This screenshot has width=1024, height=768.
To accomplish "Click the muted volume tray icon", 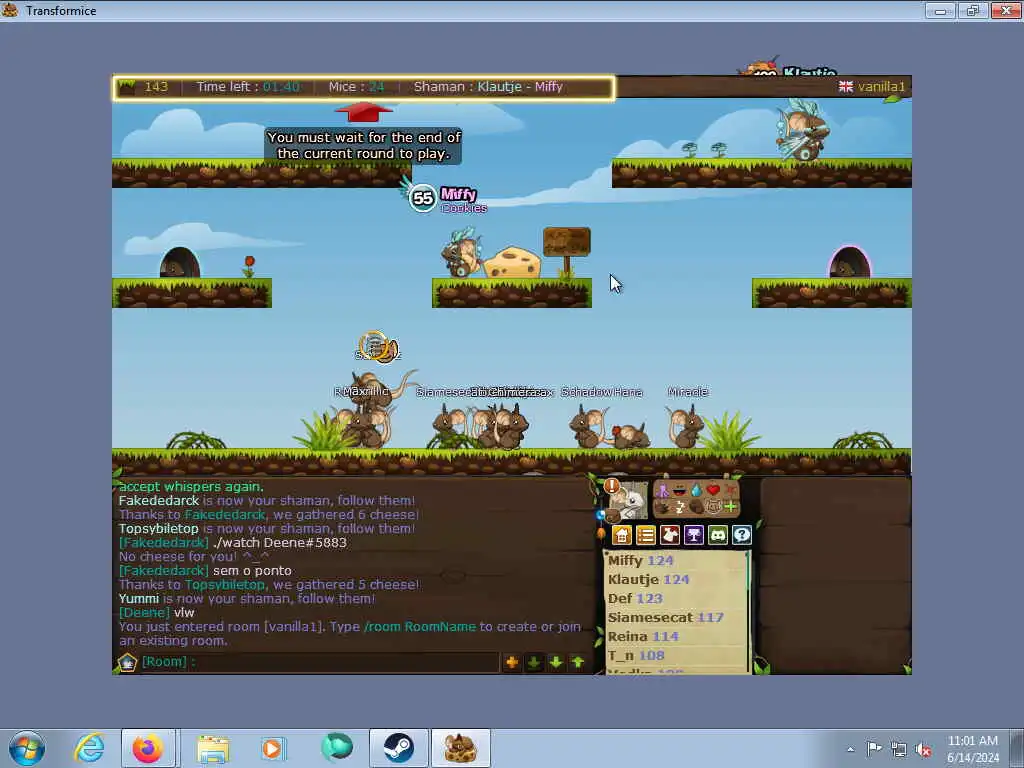I will 923,750.
